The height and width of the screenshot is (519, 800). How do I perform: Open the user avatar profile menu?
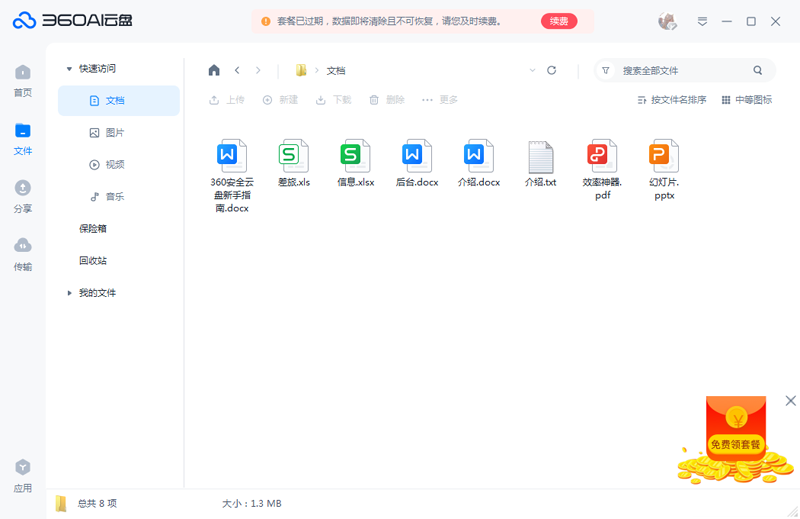[x=667, y=21]
